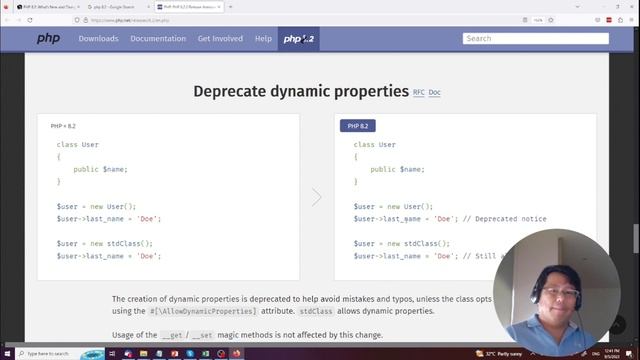Click the red extension icon in browser toolbar

609,20
